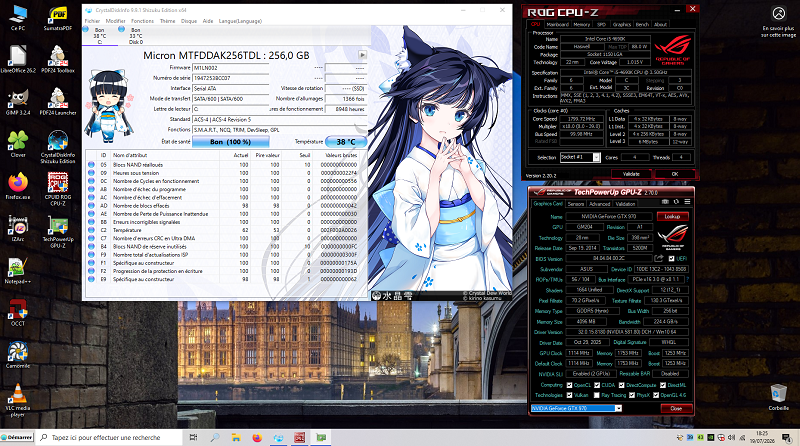Switch to Mainboard tab in CPU-Z

coord(557,24)
